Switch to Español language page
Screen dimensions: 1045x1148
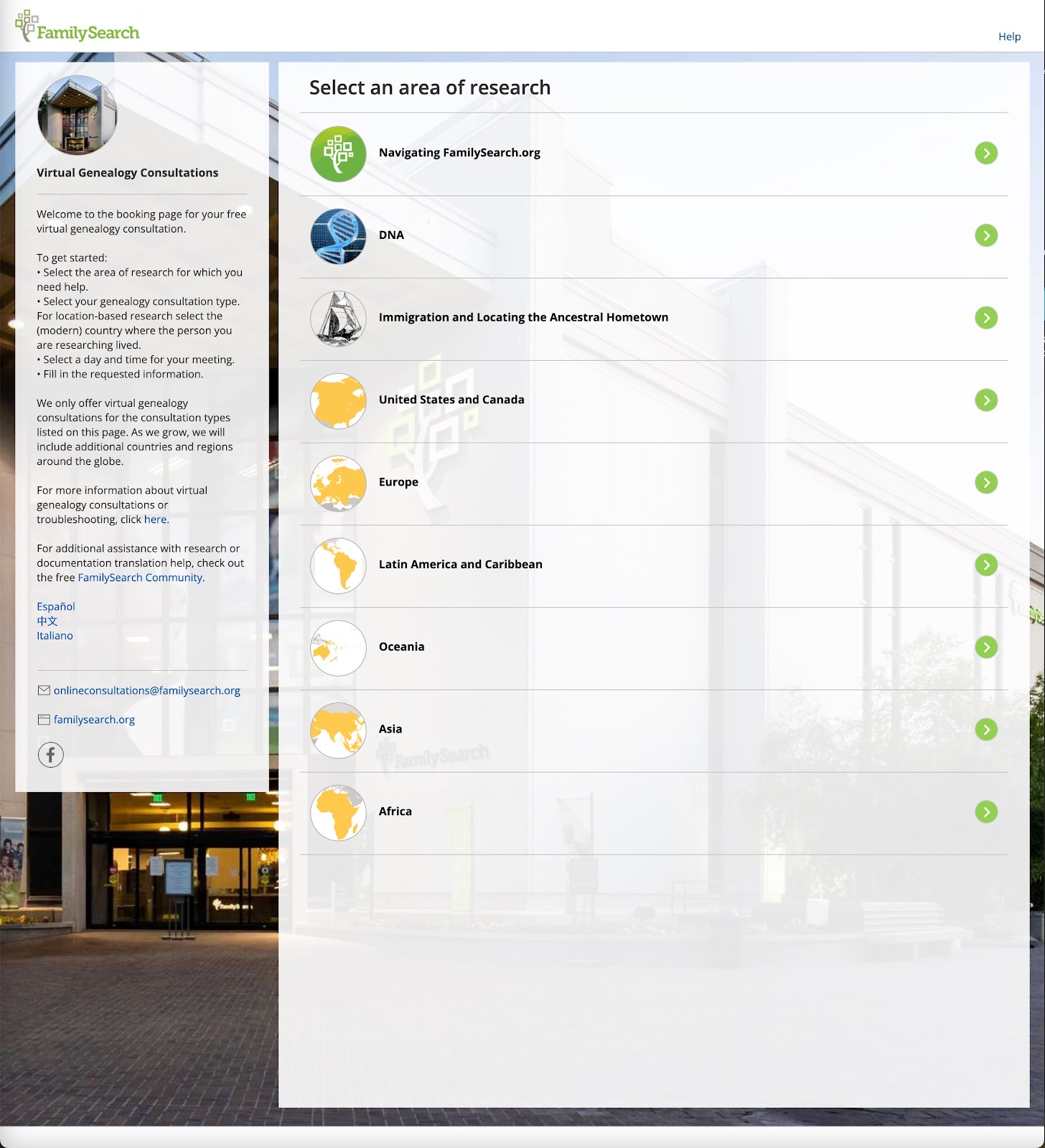56,607
